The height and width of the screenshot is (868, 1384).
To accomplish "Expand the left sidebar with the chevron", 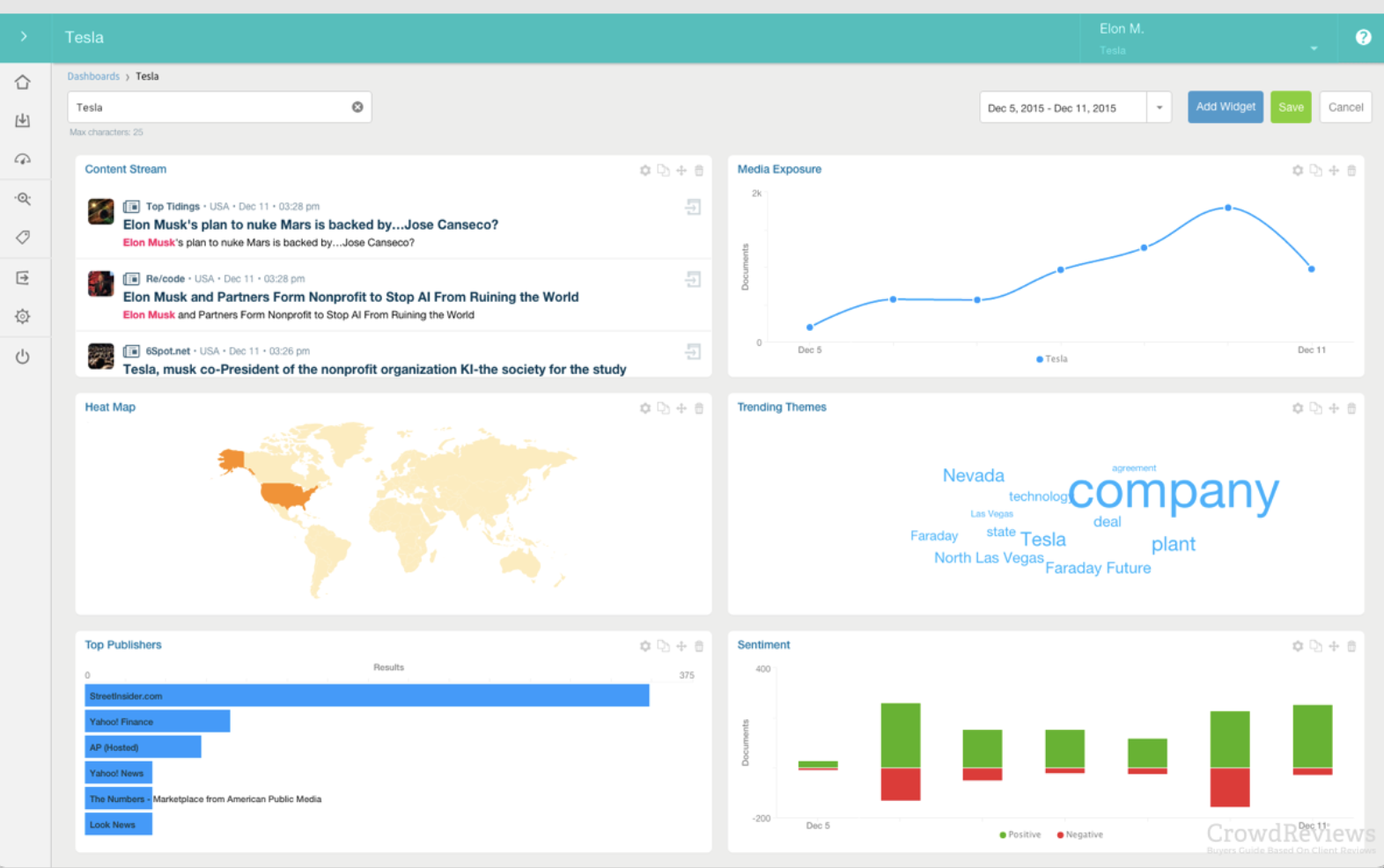I will (24, 37).
